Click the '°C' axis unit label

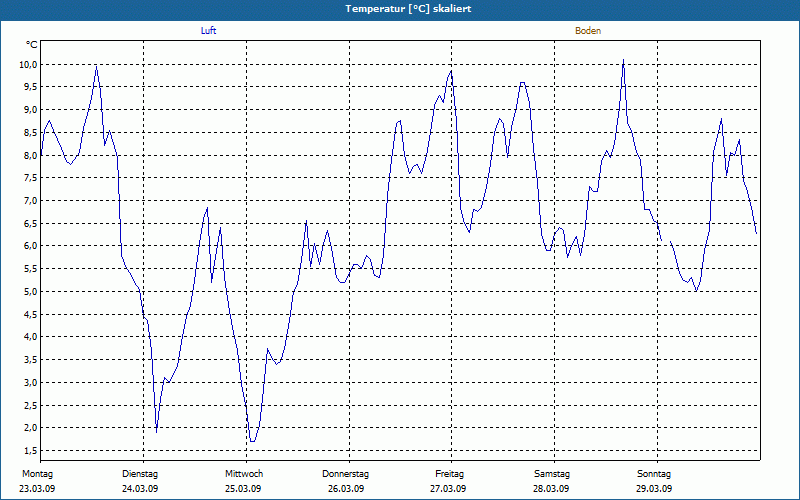tap(32, 45)
